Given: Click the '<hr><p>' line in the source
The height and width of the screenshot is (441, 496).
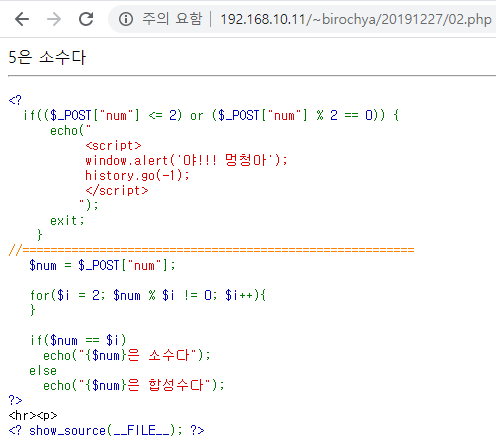Looking at the screenshot, I should coord(33,415).
